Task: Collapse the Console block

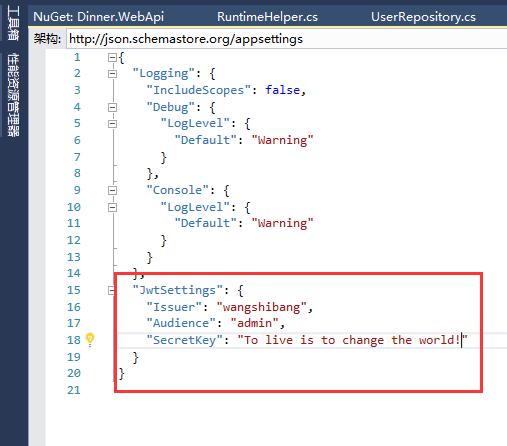Action: [112, 191]
